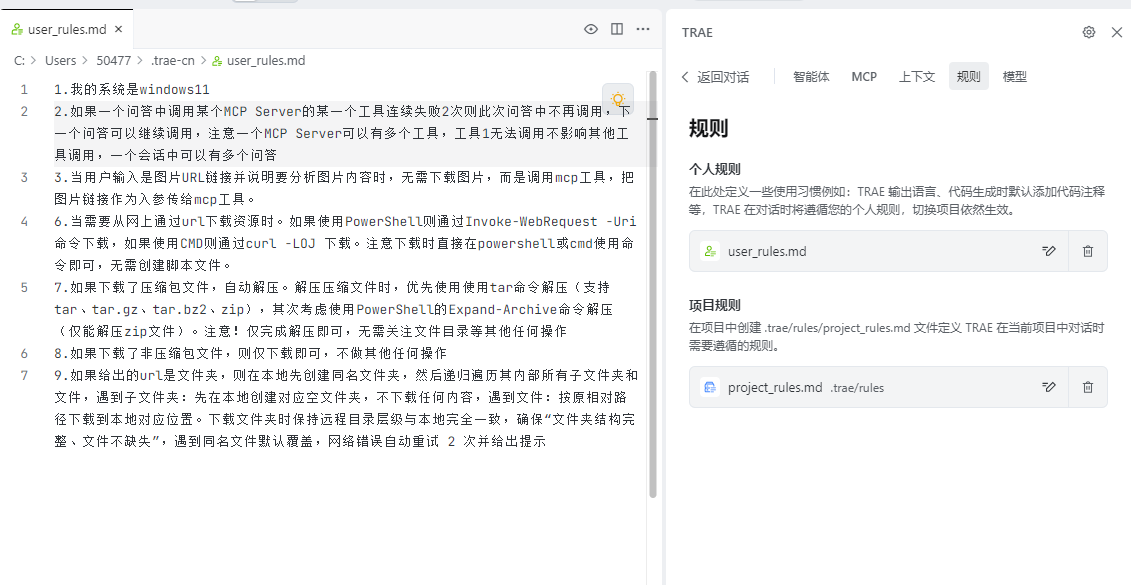Expand the Users breadcrumb folder
This screenshot has height=585, width=1131.
click(x=60, y=61)
